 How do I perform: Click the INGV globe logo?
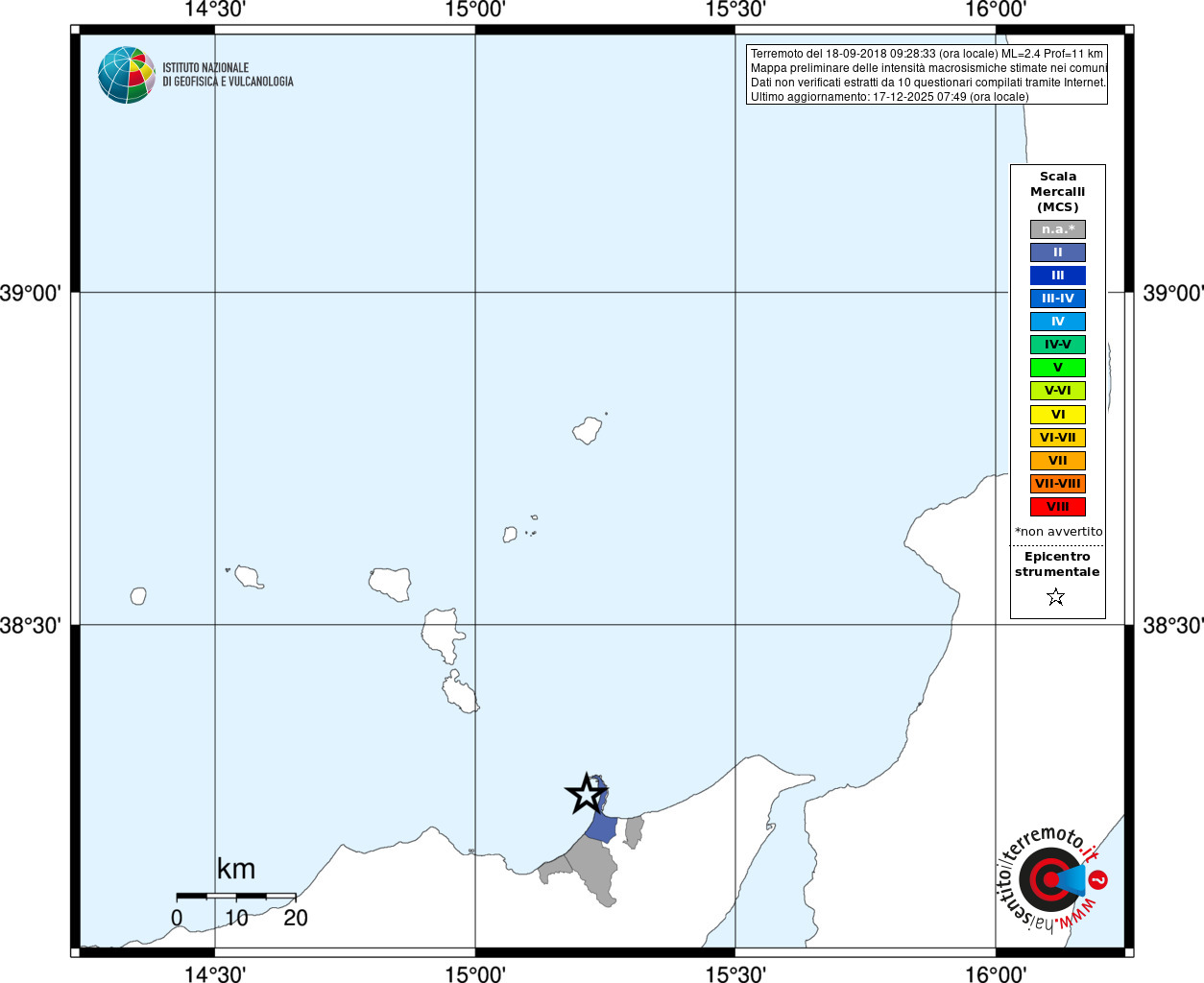pos(126,75)
